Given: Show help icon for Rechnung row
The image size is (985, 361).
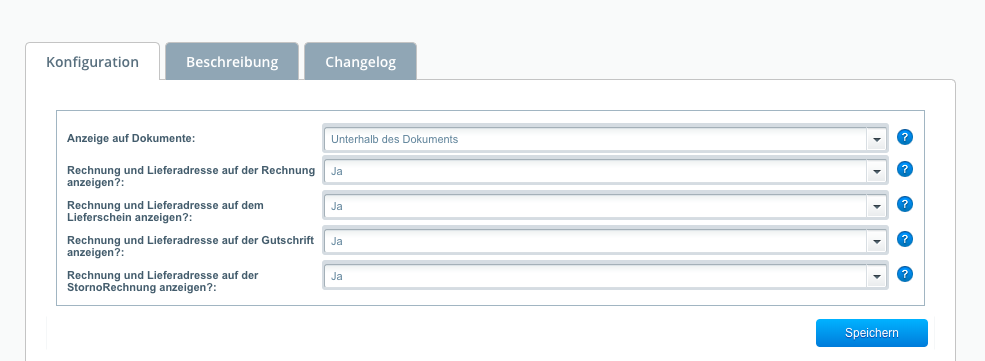Looking at the screenshot, I should coord(905,170).
